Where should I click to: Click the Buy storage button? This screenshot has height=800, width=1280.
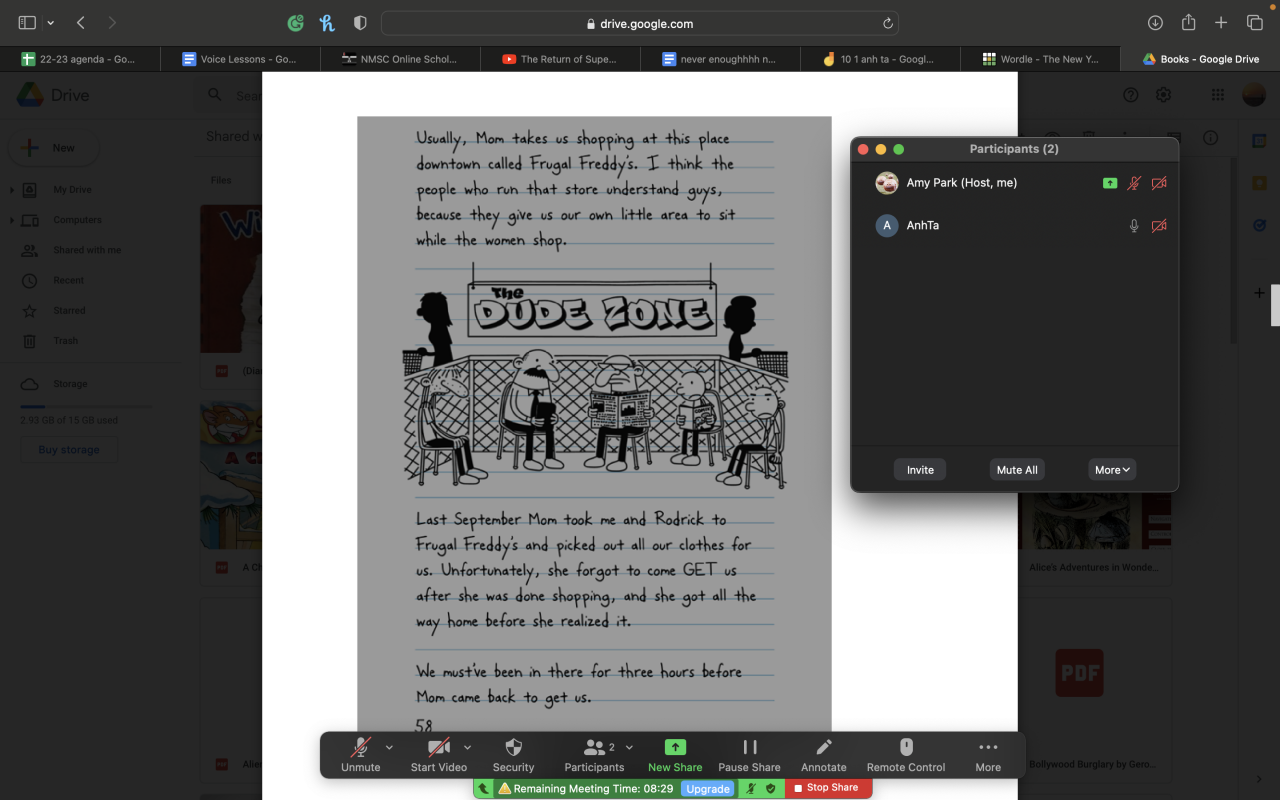69,450
